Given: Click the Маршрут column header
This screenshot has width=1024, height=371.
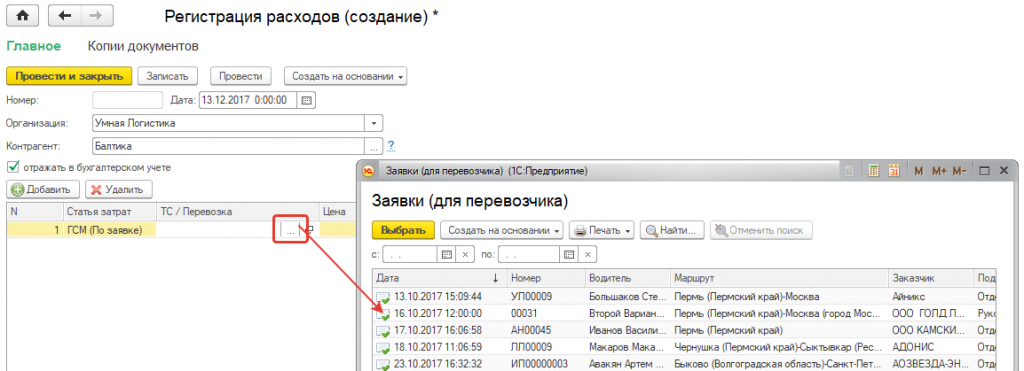Looking at the screenshot, I should click(780, 278).
